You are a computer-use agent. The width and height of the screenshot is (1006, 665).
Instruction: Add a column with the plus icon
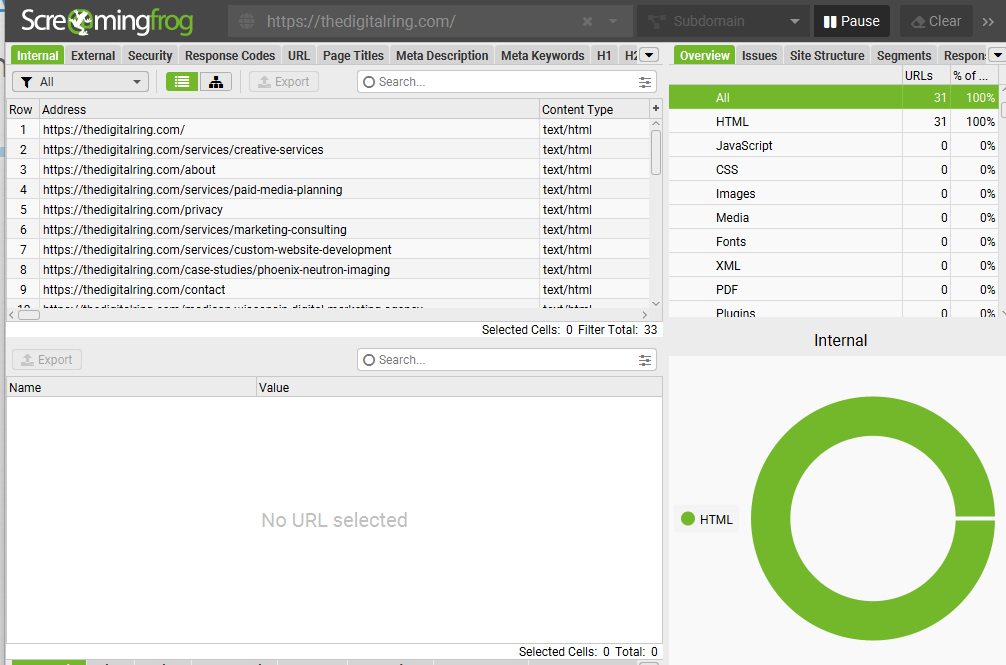pyautogui.click(x=656, y=109)
